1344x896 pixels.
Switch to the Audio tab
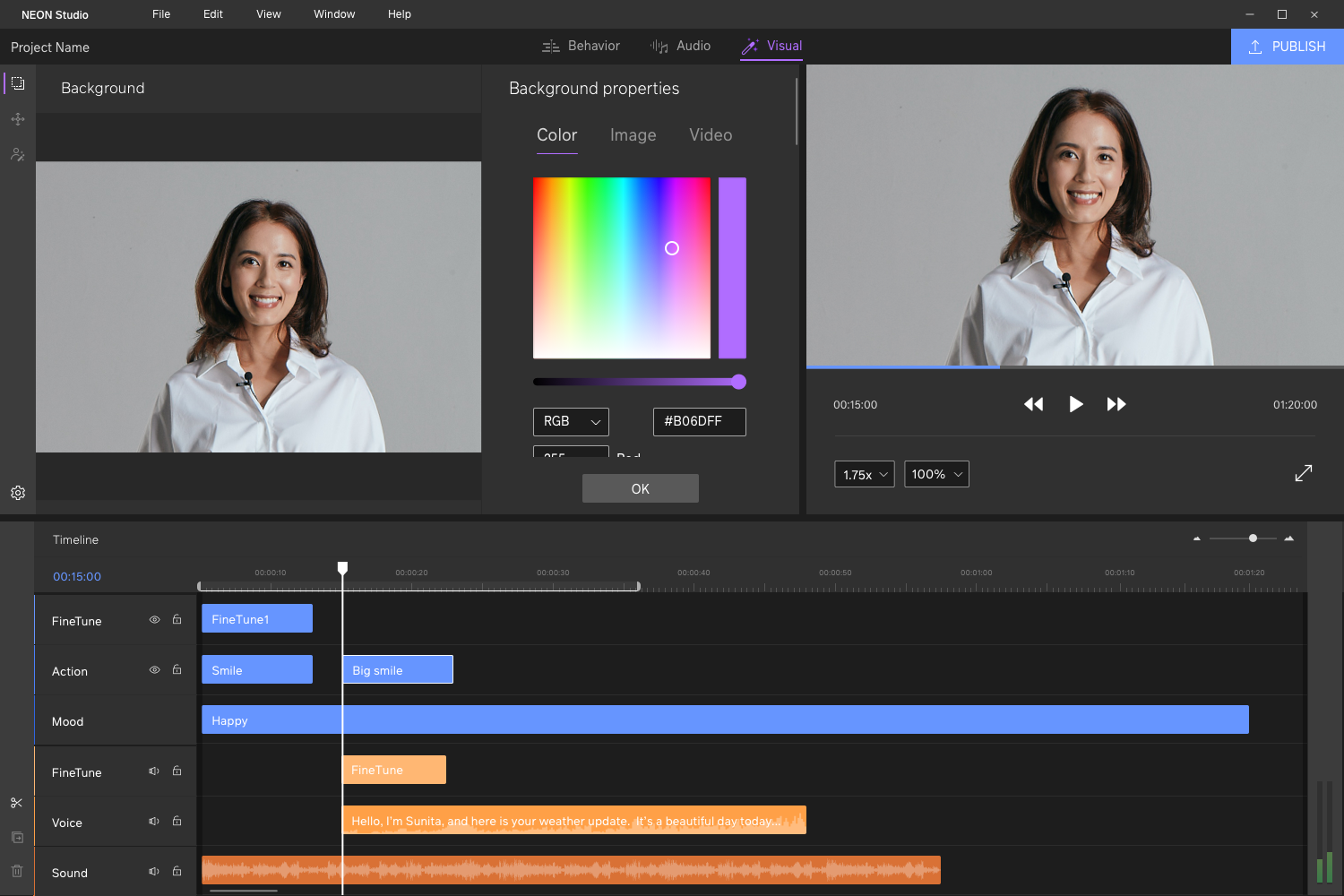[x=681, y=46]
